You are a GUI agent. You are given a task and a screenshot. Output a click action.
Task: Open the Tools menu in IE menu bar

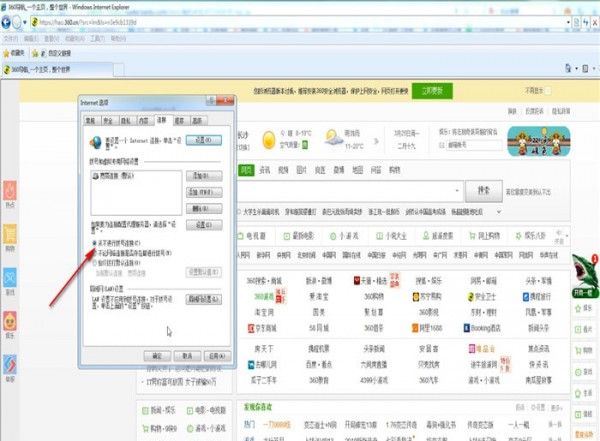(97, 39)
